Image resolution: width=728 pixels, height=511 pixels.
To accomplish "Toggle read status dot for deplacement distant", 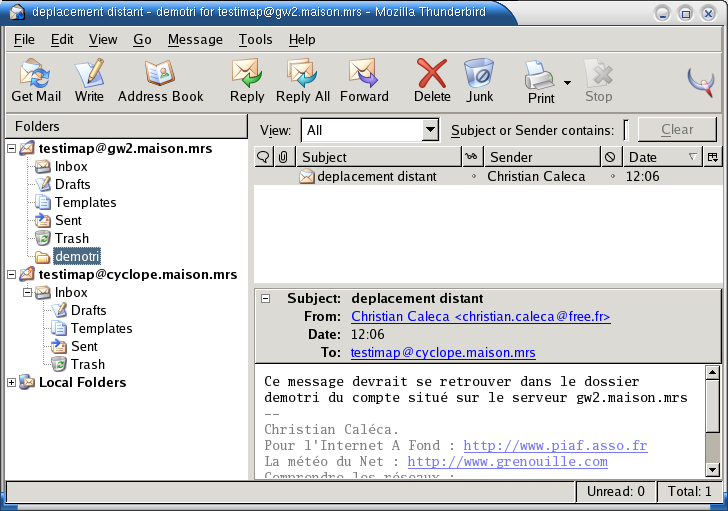I will [x=473, y=177].
